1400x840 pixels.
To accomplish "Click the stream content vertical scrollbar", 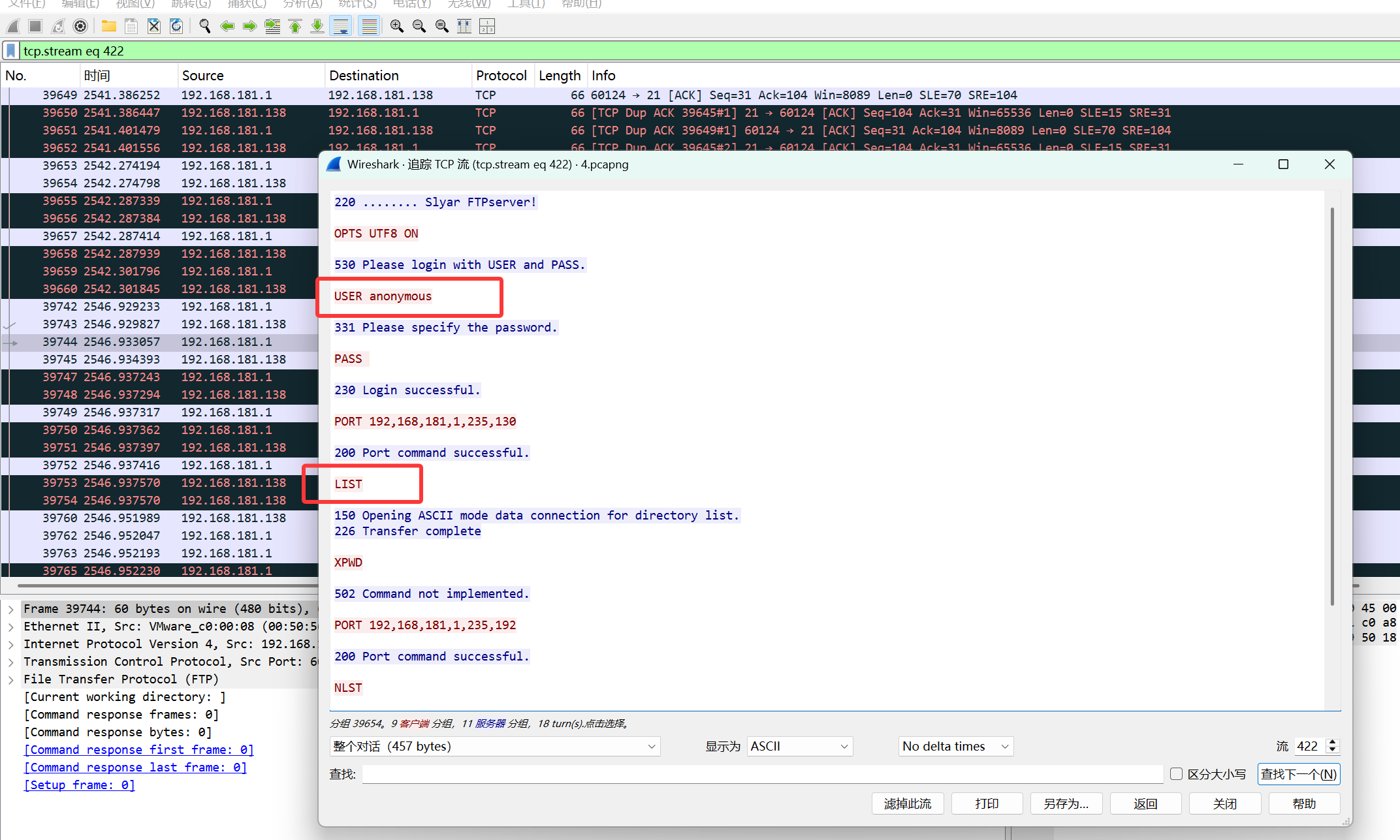I will pyautogui.click(x=1331, y=405).
